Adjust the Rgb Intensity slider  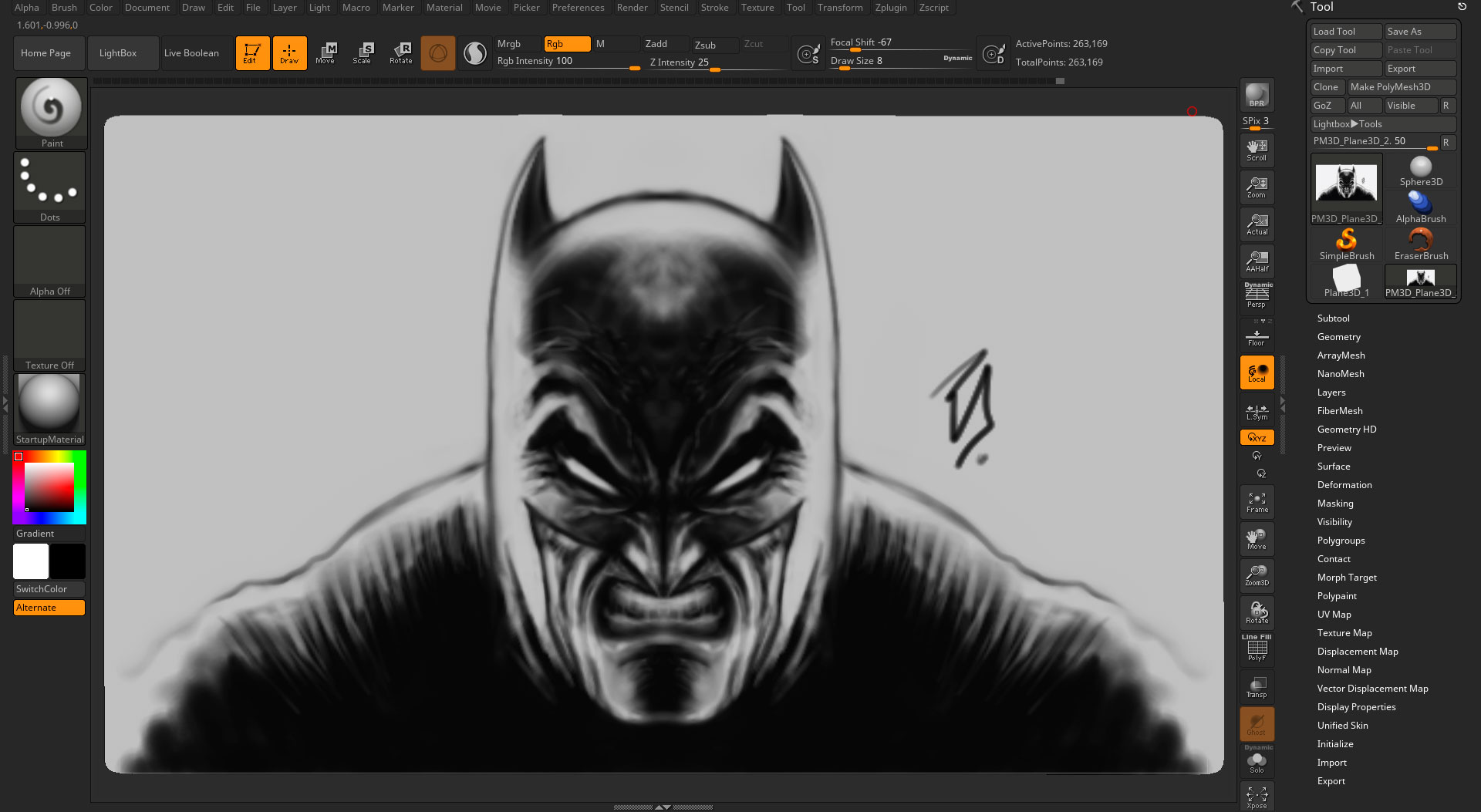569,62
